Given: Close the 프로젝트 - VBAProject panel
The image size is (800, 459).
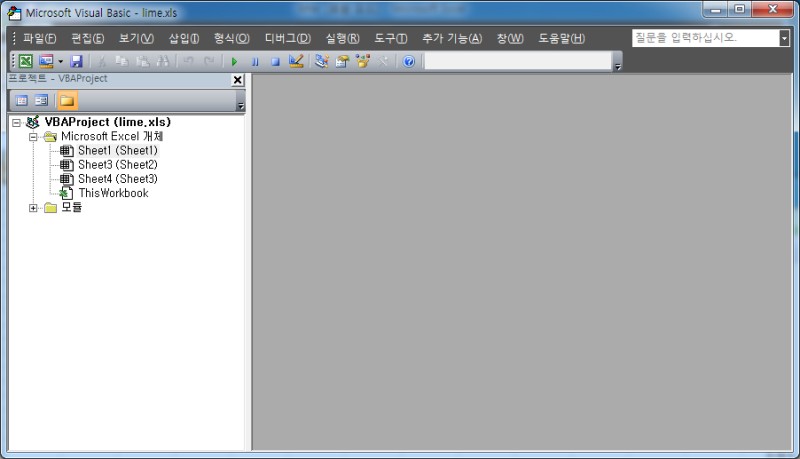Looking at the screenshot, I should pos(237,80).
